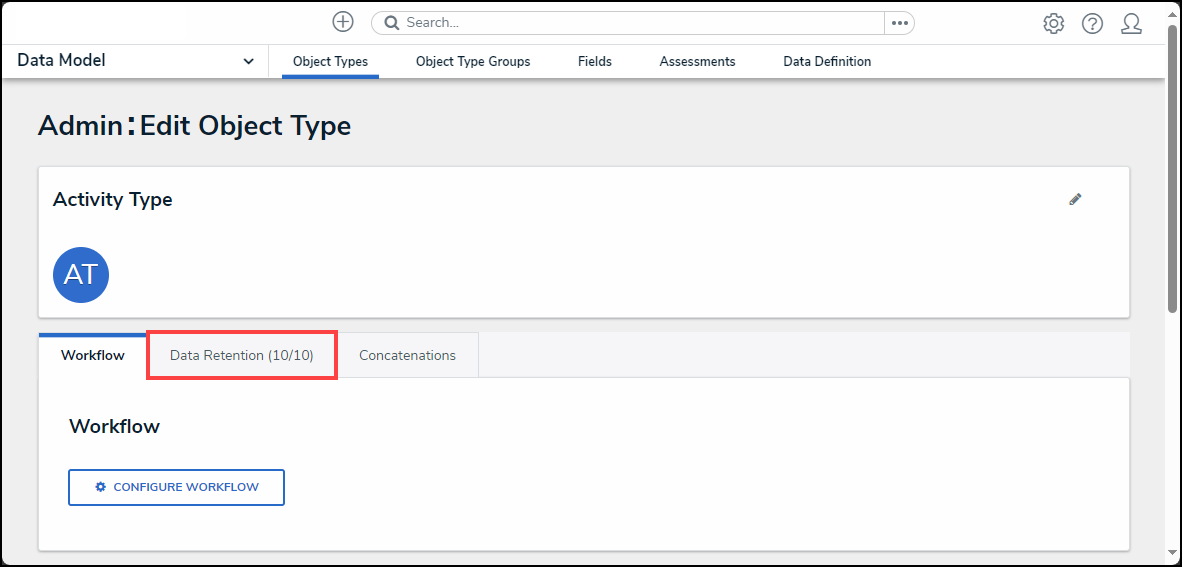This screenshot has width=1182, height=567.
Task: Go to the Fields tab
Action: (595, 62)
